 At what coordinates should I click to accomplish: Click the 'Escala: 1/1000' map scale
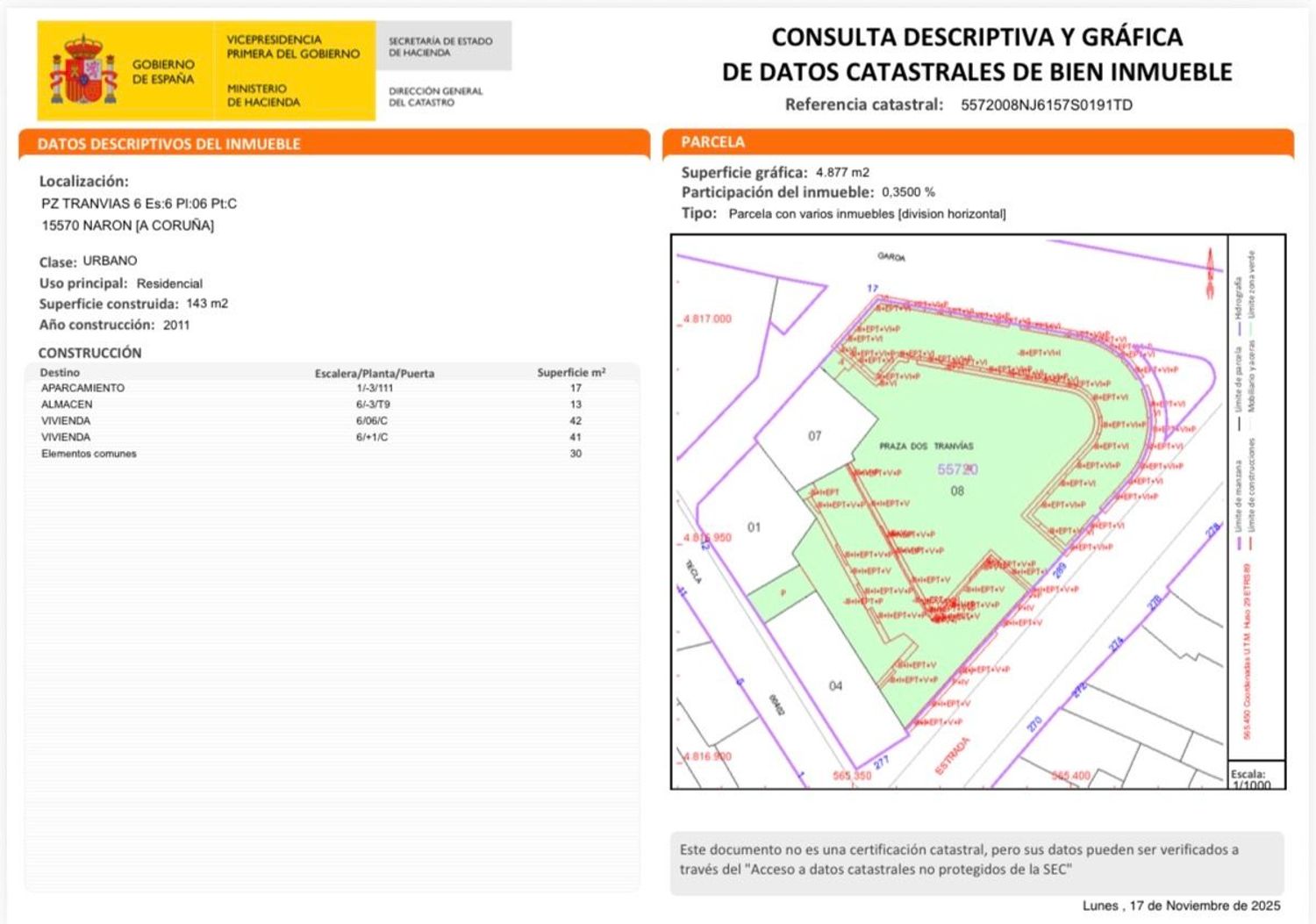pyautogui.click(x=1250, y=779)
